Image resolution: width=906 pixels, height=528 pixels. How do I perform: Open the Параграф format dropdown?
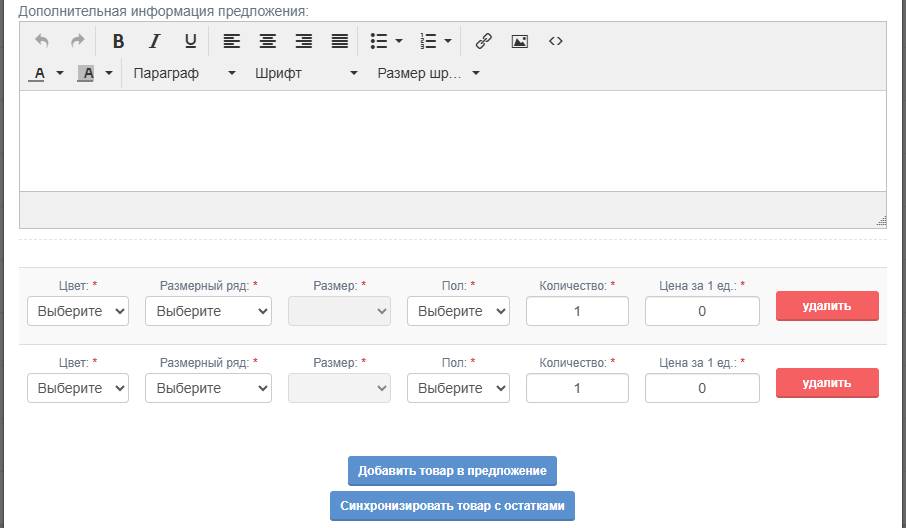[184, 73]
